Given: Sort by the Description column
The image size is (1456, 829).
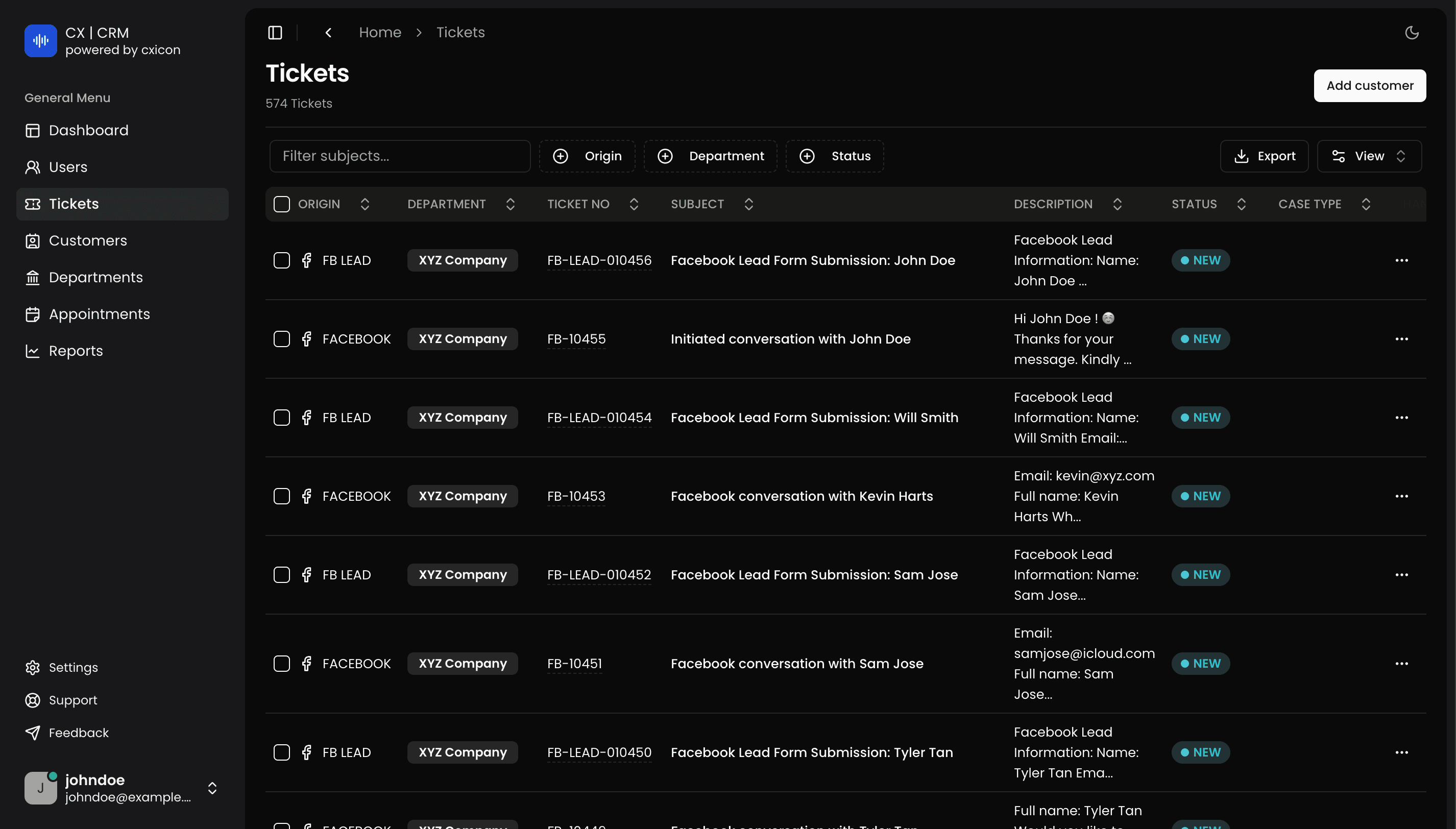Looking at the screenshot, I should click(1067, 204).
